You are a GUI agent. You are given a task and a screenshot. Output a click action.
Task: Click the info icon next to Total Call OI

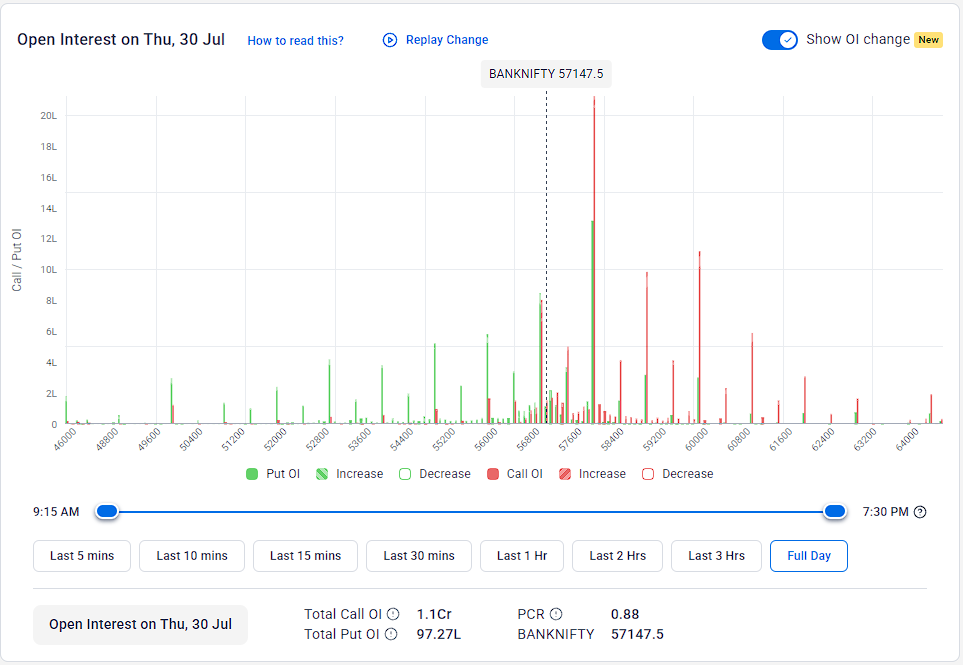[x=393, y=614]
